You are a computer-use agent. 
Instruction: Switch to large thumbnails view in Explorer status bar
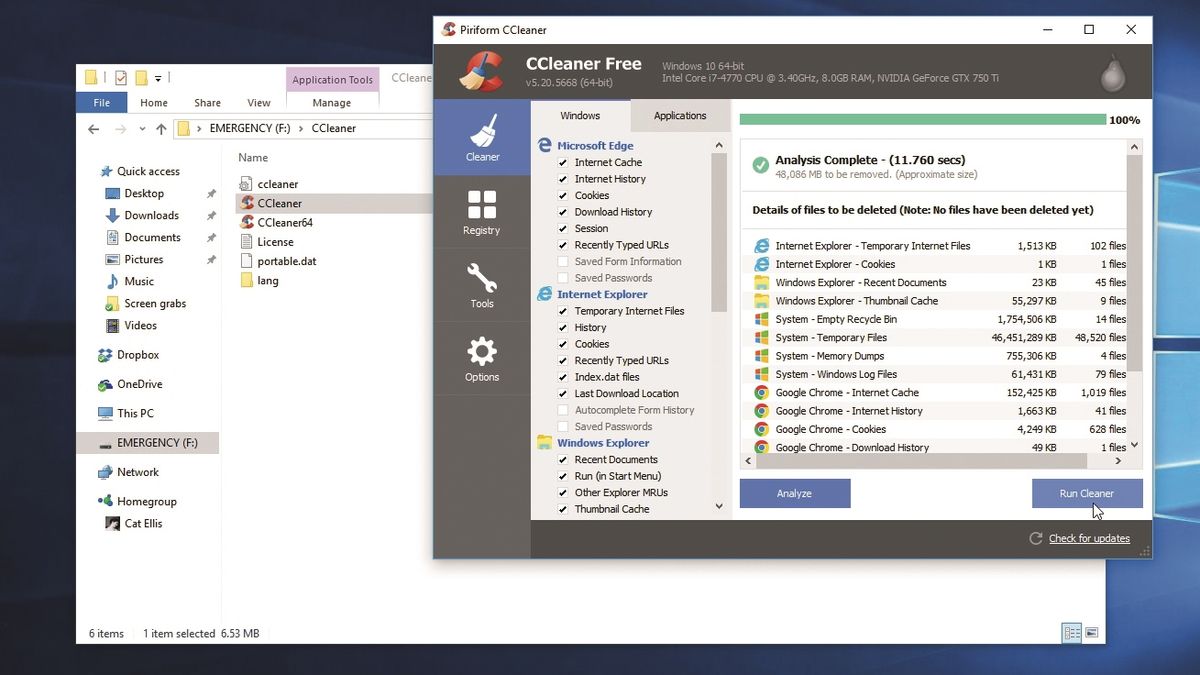pos(1092,632)
